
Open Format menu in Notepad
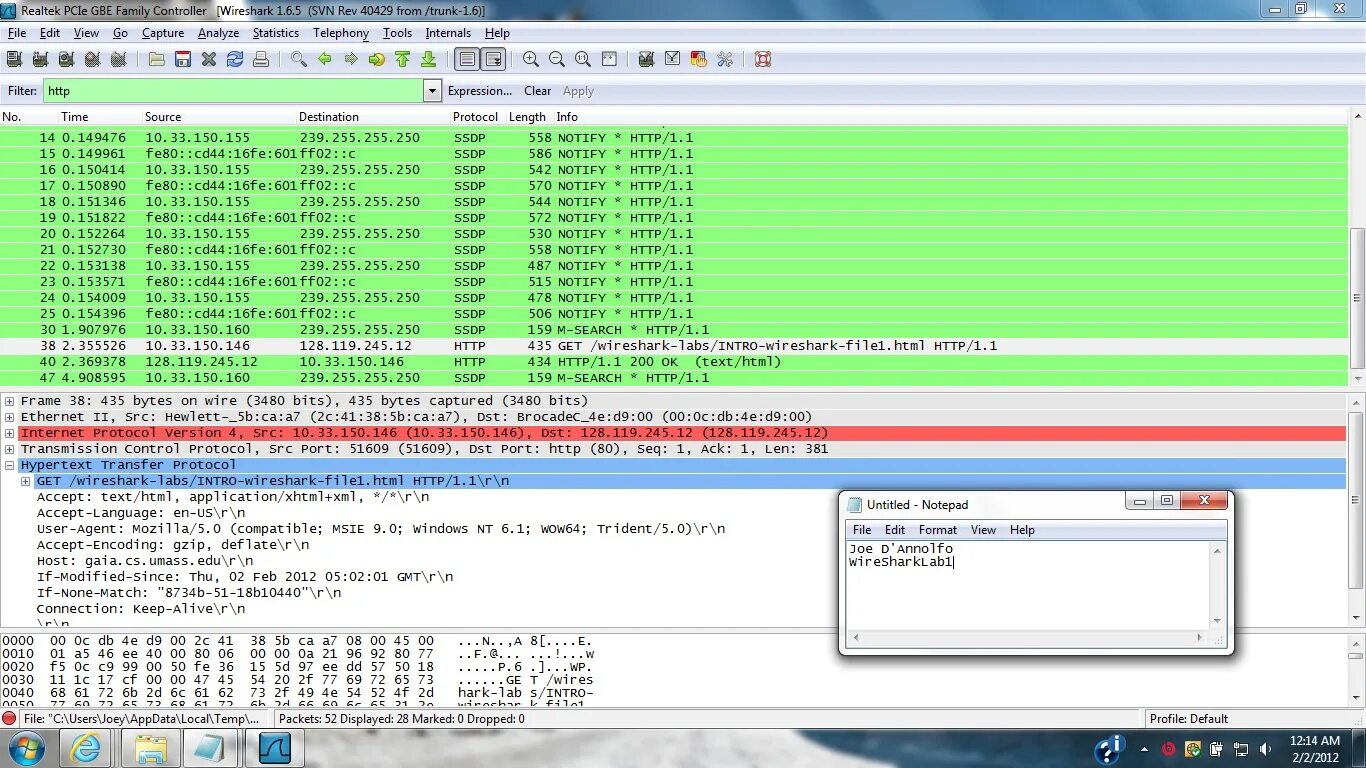[x=938, y=530]
